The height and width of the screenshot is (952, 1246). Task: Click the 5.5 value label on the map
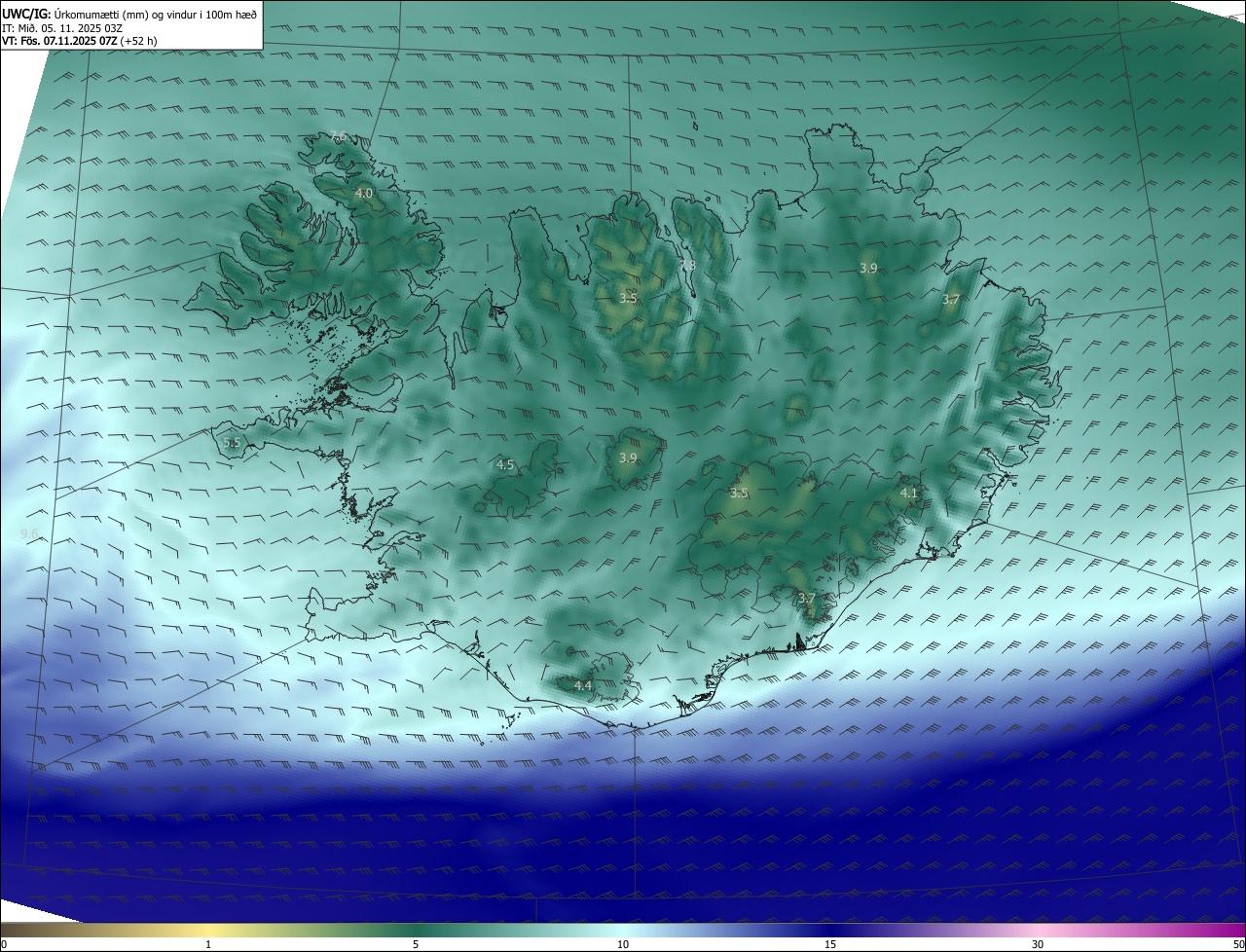232,443
